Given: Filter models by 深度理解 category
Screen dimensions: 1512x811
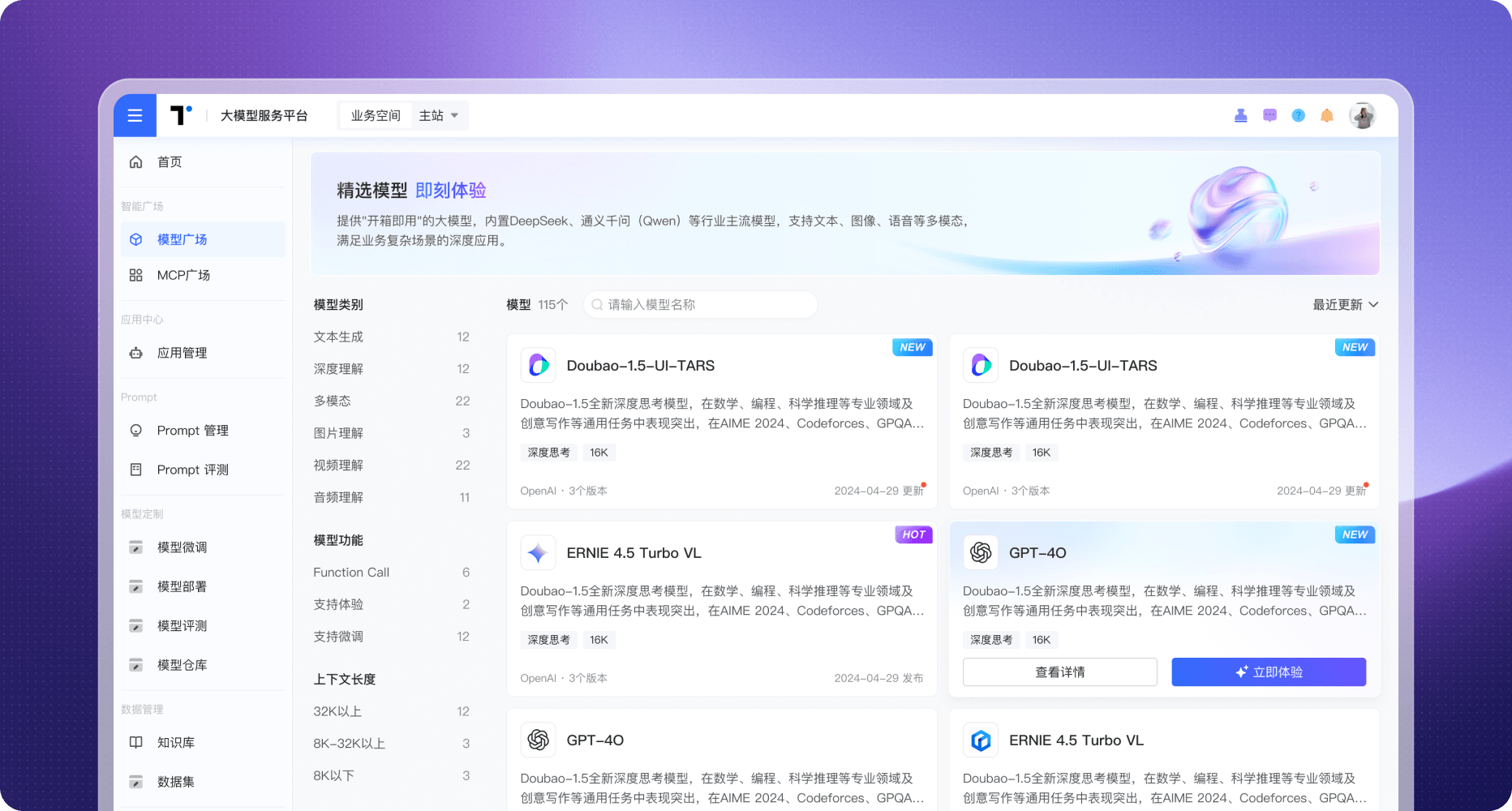Looking at the screenshot, I should [392, 369].
